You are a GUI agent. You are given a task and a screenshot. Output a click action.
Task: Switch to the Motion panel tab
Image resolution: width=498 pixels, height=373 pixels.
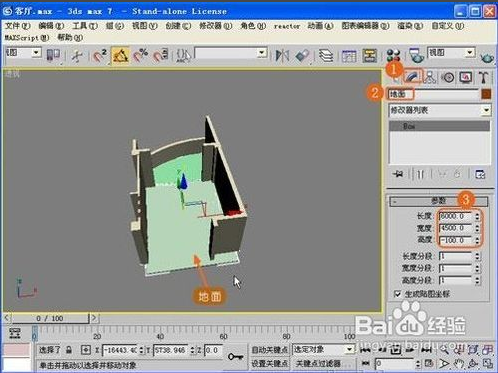(448, 77)
